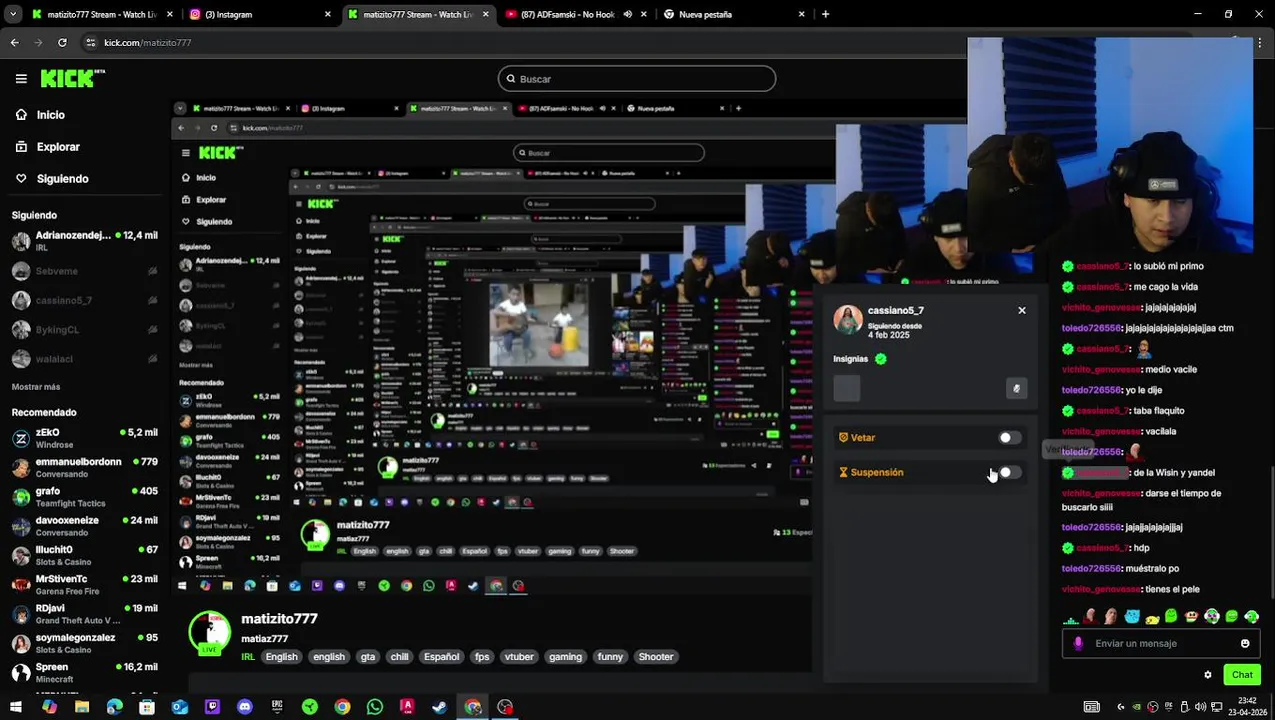Click chat message 'lo subió mi primo'
The height and width of the screenshot is (720, 1275).
coord(1168,266)
